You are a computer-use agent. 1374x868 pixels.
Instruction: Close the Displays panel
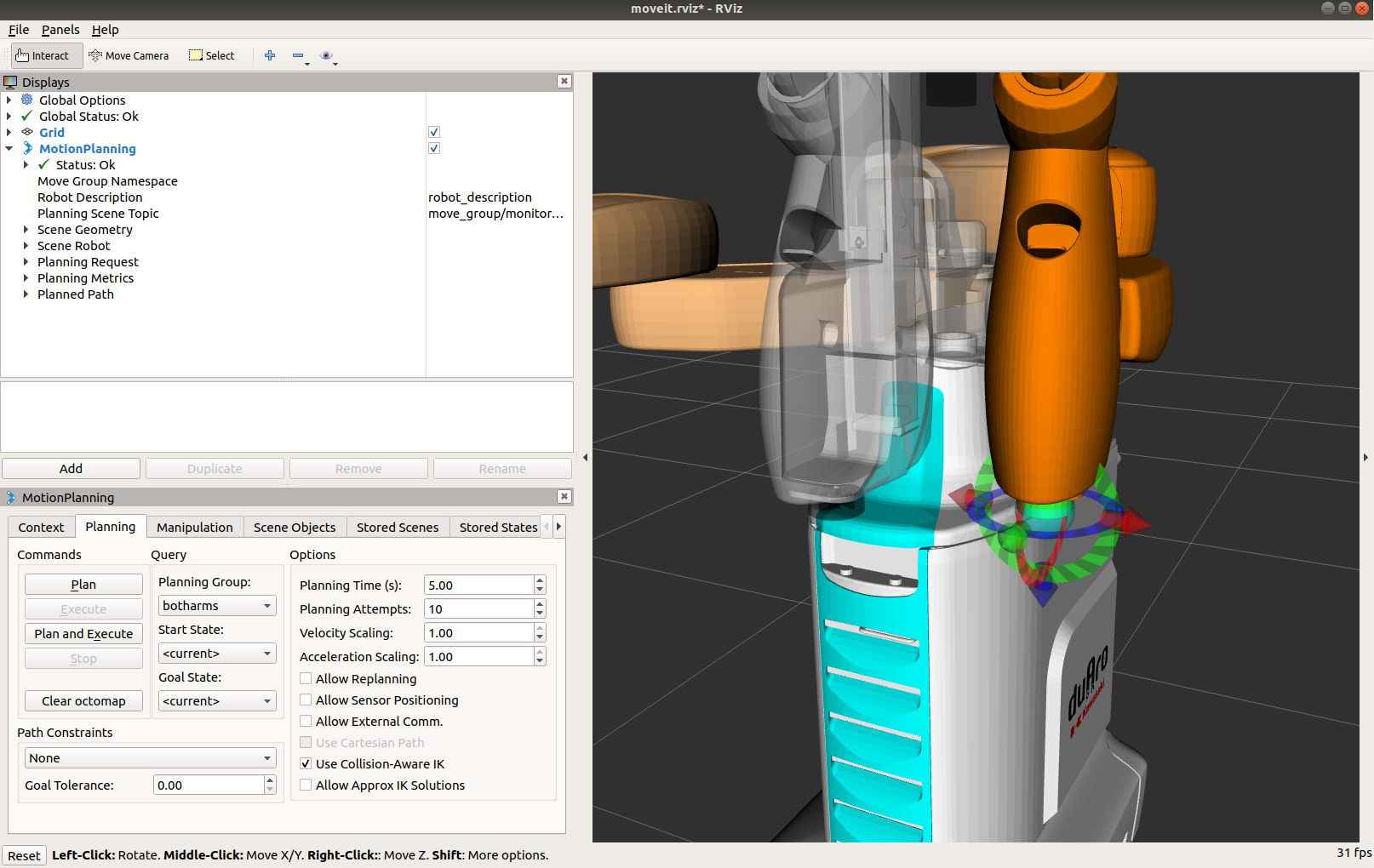coord(564,82)
